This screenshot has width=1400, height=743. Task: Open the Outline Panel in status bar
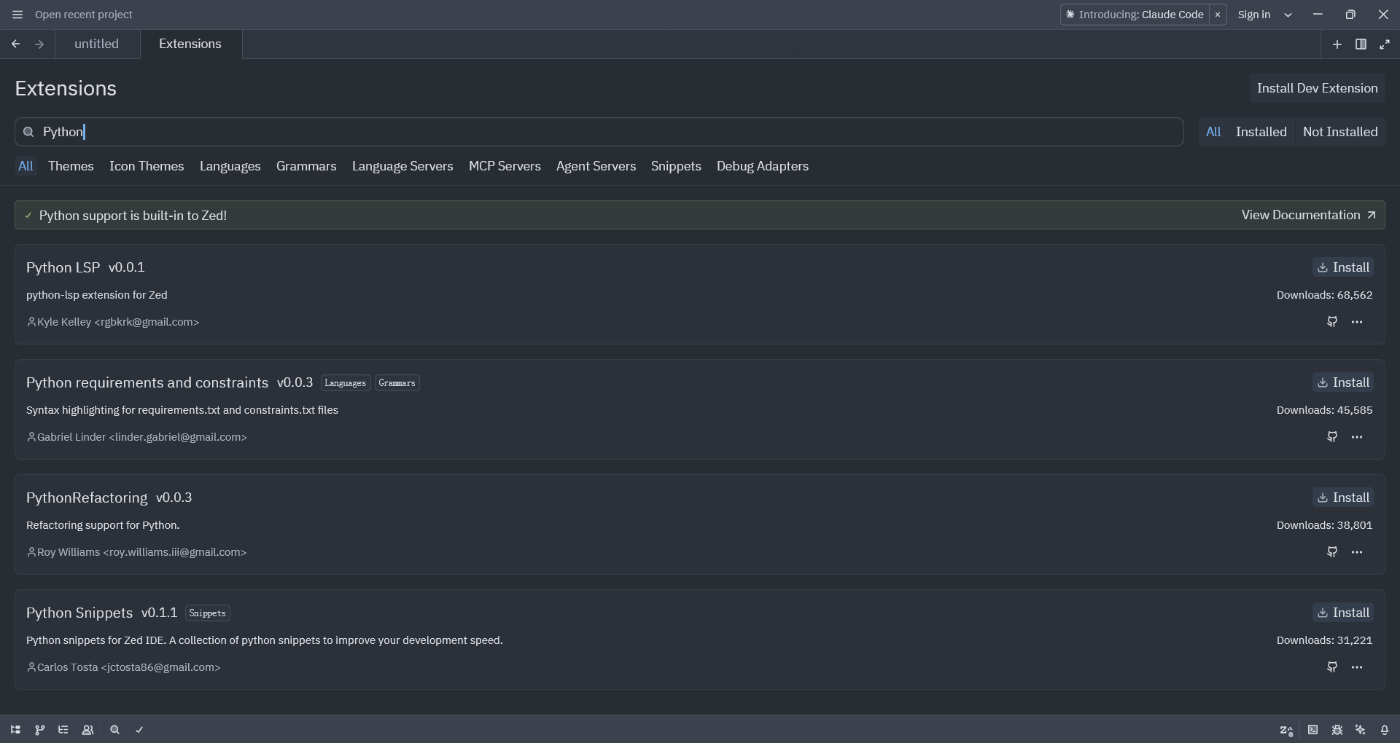[x=63, y=730]
